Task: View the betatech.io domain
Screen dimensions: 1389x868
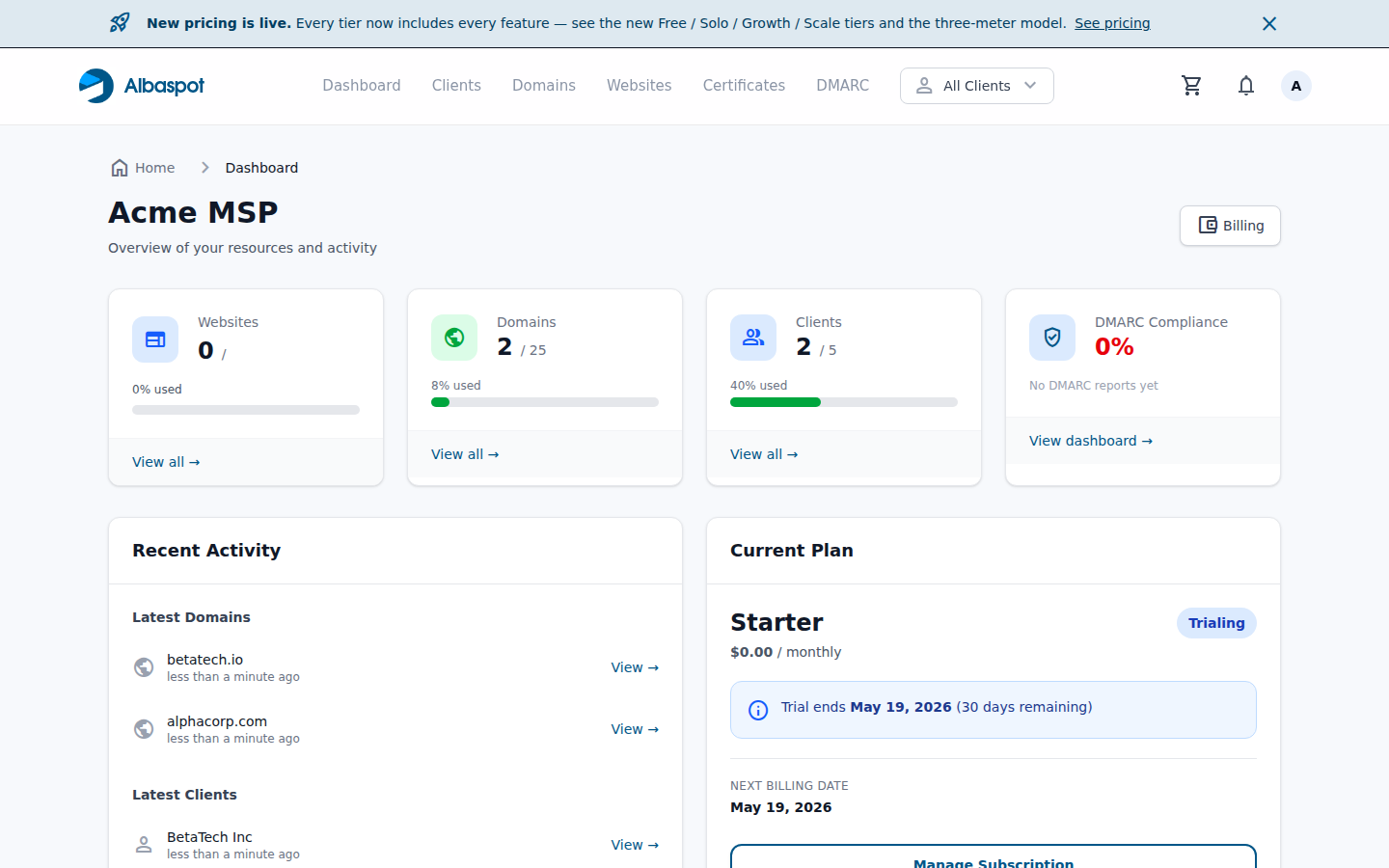Action: (x=635, y=667)
